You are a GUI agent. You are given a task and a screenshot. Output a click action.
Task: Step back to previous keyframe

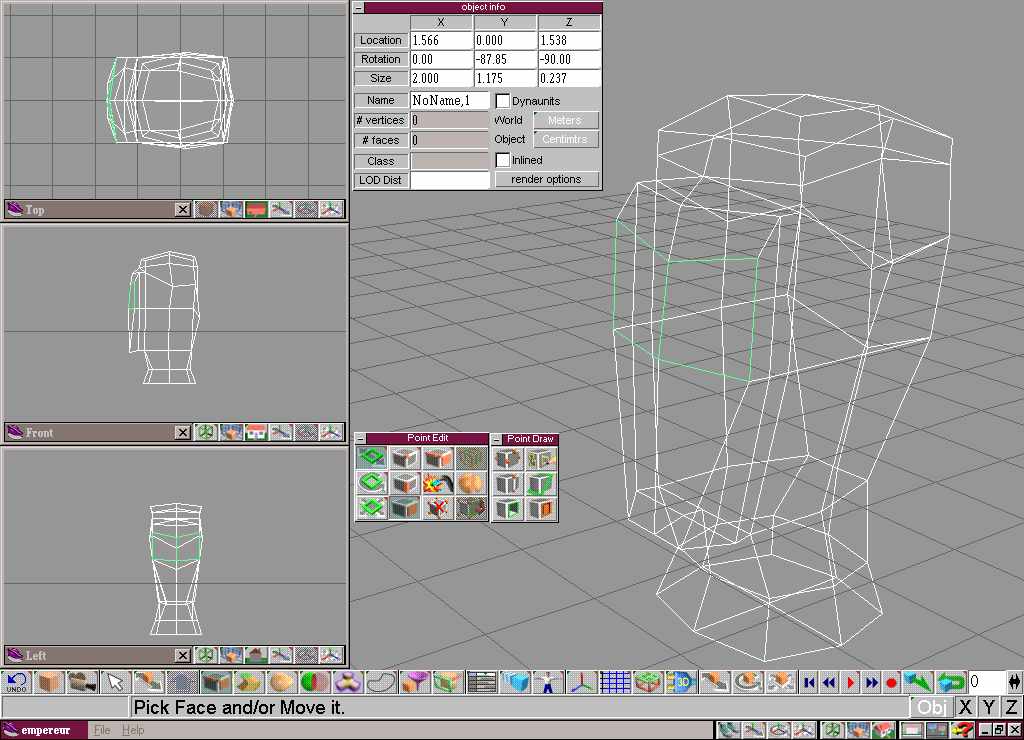[x=829, y=683]
